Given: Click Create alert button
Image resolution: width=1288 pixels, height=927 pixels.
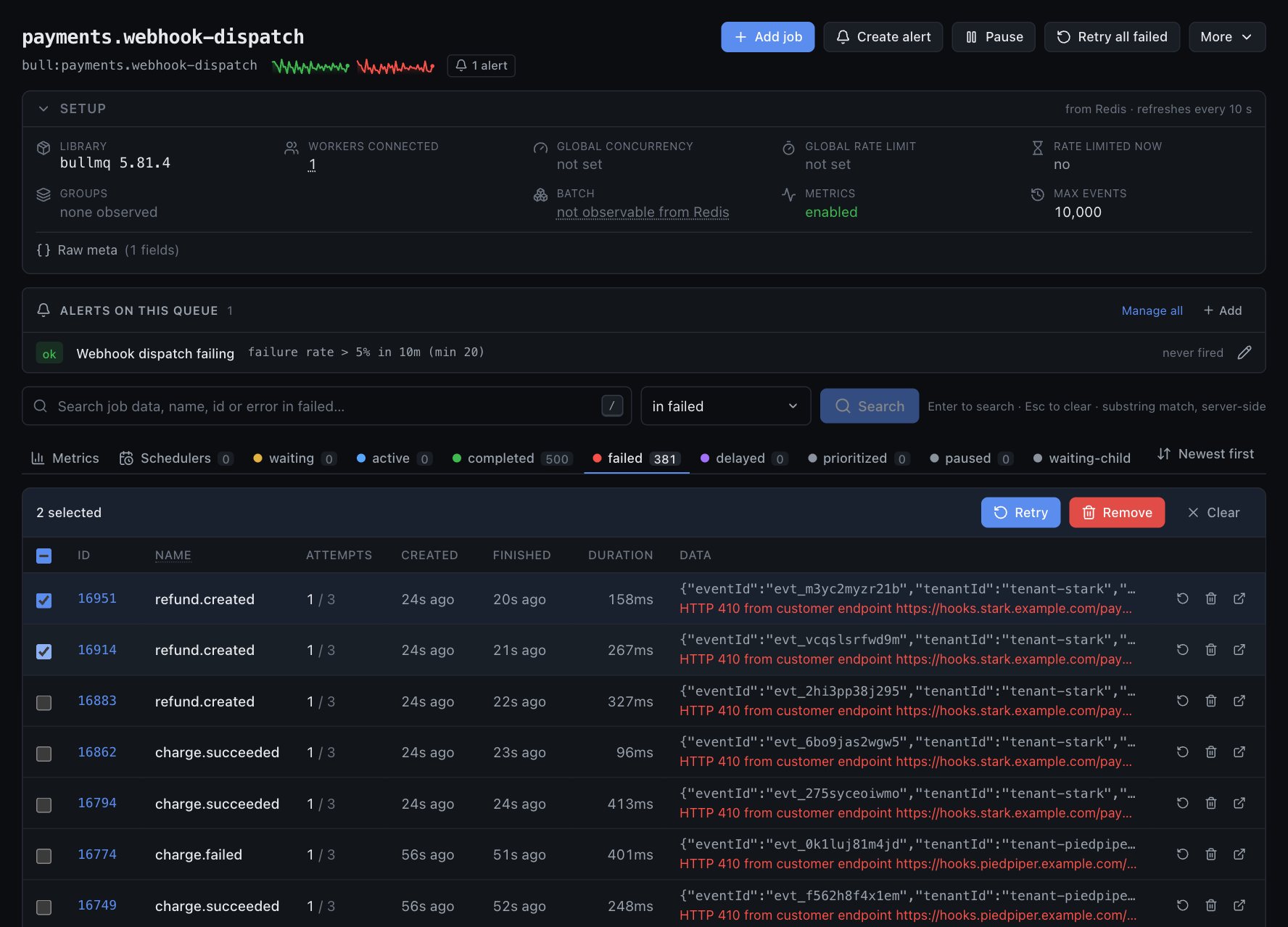Looking at the screenshot, I should pos(883,37).
